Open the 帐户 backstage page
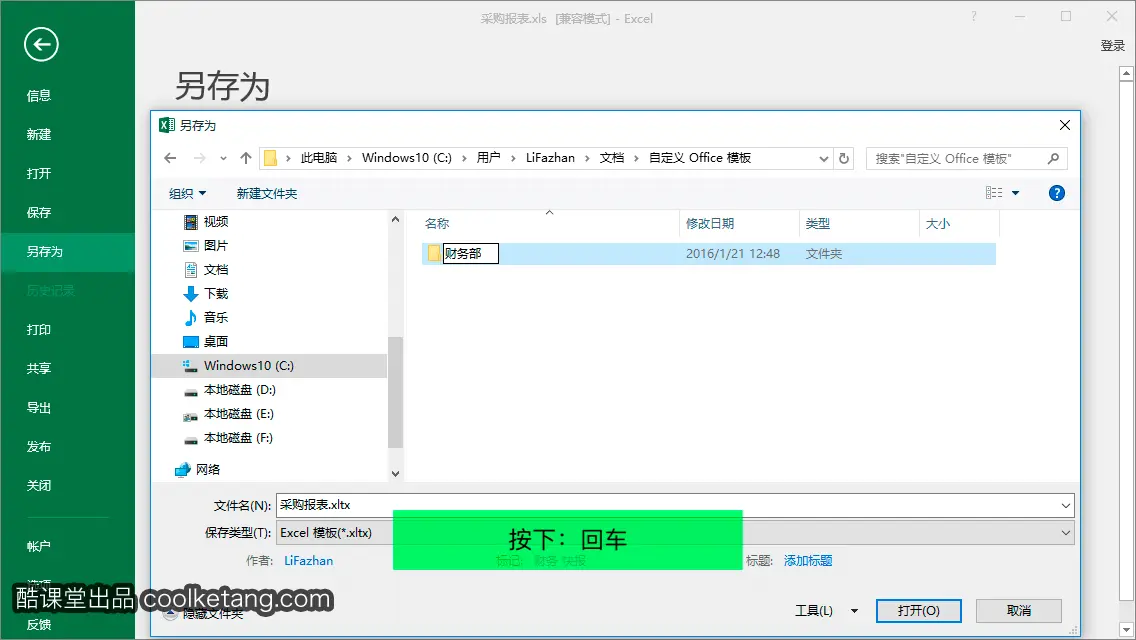 pyautogui.click(x=39, y=547)
